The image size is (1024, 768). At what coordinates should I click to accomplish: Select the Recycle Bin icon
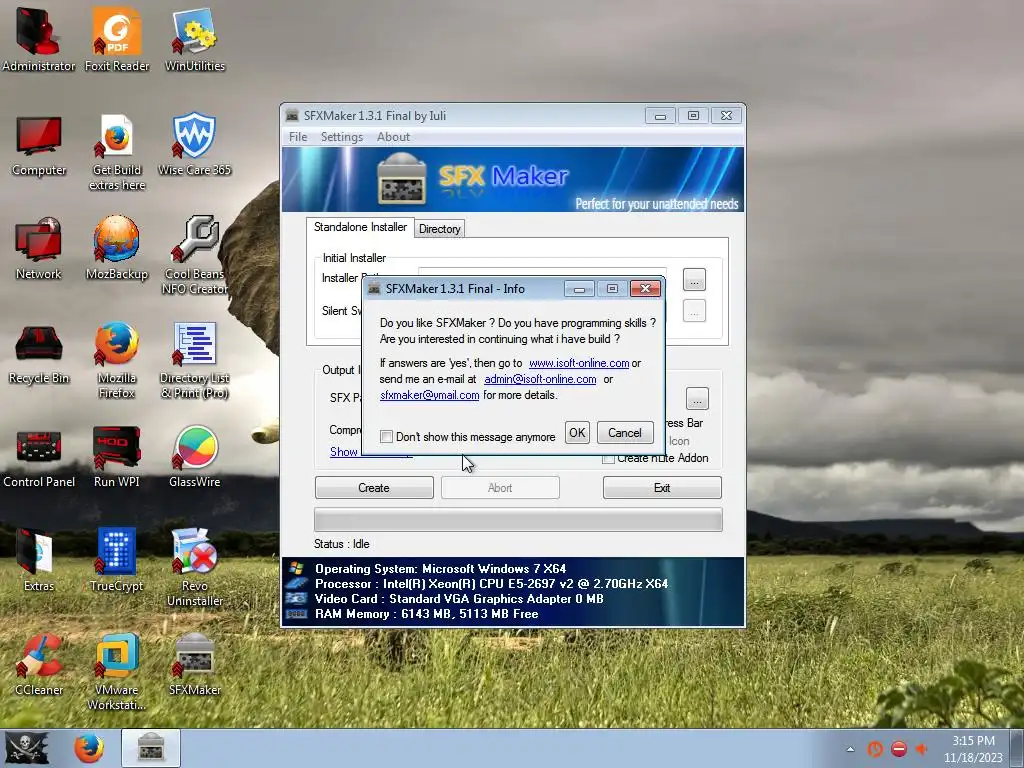[39, 355]
